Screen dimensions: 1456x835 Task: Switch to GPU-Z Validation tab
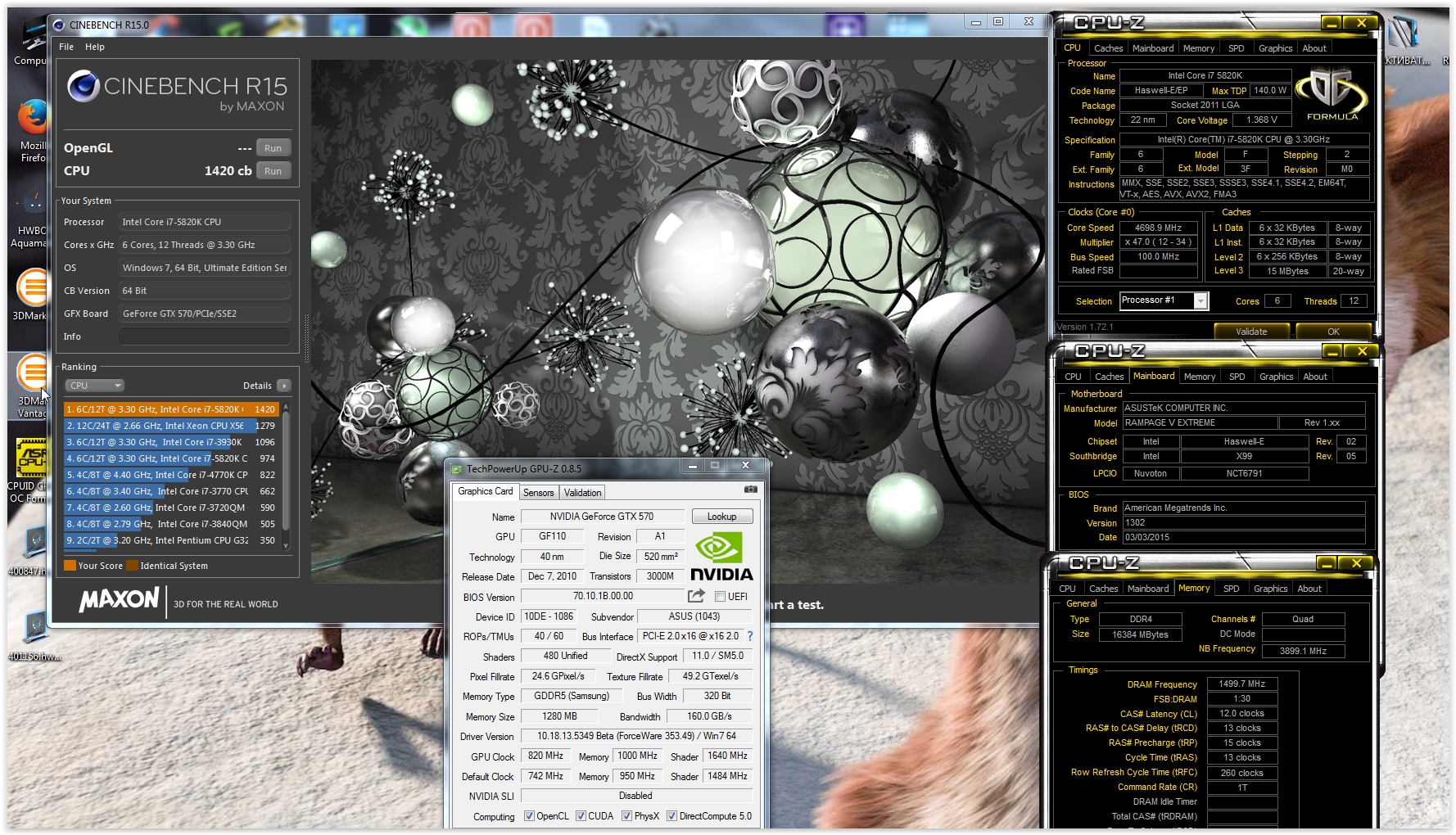point(582,493)
